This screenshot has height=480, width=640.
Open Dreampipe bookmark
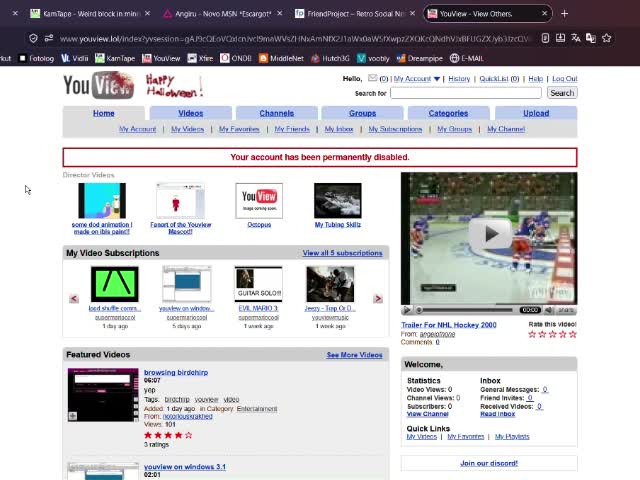point(420,58)
